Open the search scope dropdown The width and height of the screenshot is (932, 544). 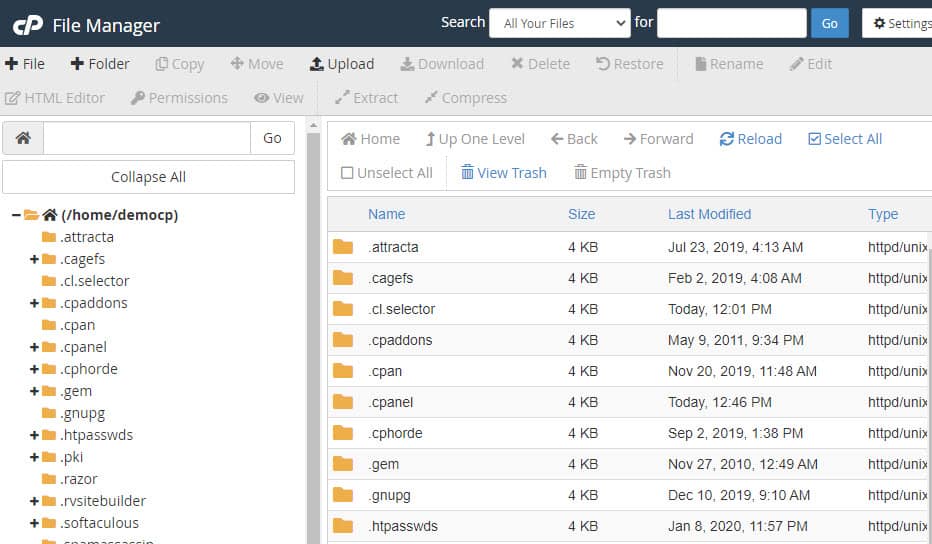[x=559, y=23]
